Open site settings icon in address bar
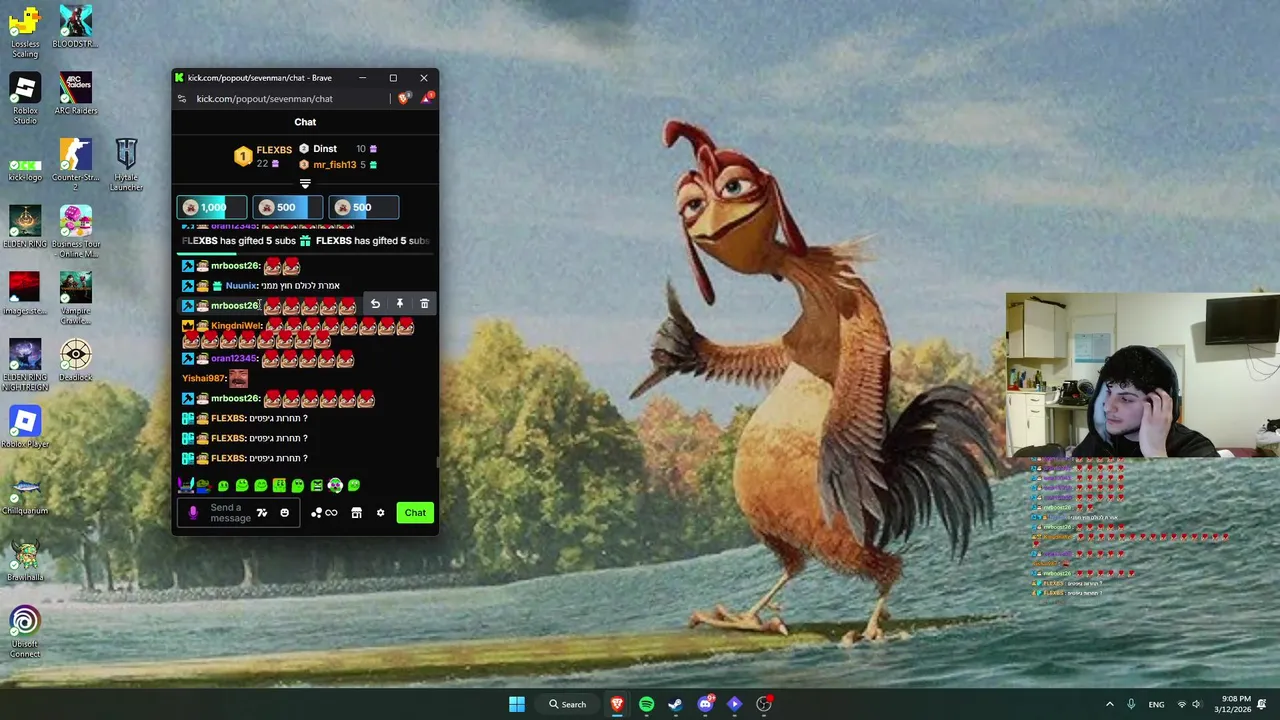This screenshot has height=720, width=1280. coord(181,98)
